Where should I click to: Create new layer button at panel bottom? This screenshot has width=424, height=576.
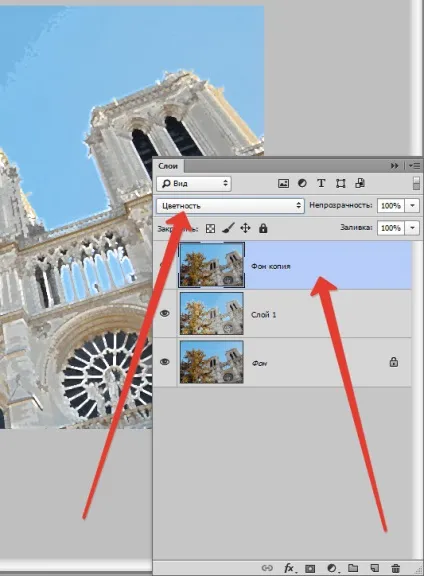pyautogui.click(x=374, y=568)
